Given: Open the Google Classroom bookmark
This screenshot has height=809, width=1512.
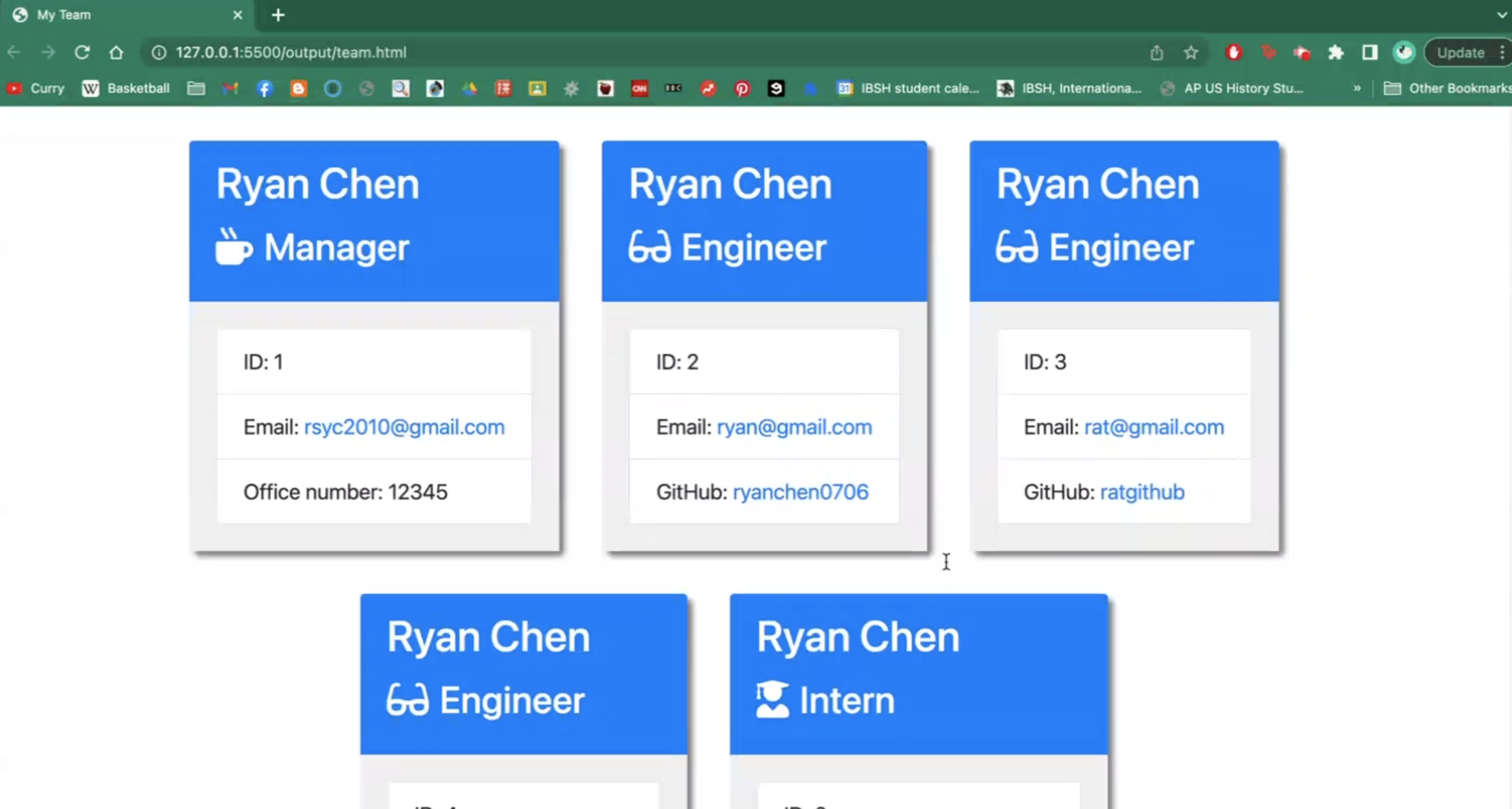Looking at the screenshot, I should [537, 88].
